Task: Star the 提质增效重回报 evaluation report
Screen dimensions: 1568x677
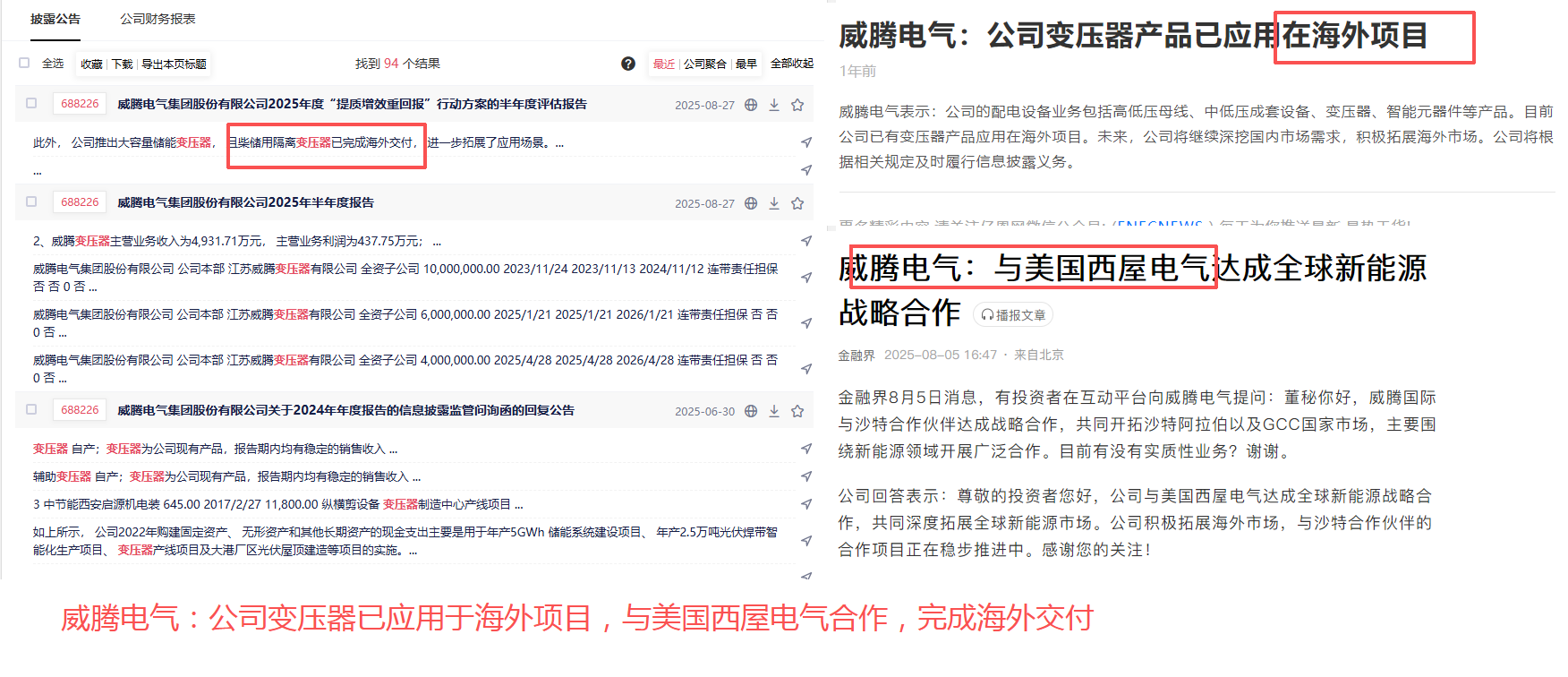Action: pos(797,105)
